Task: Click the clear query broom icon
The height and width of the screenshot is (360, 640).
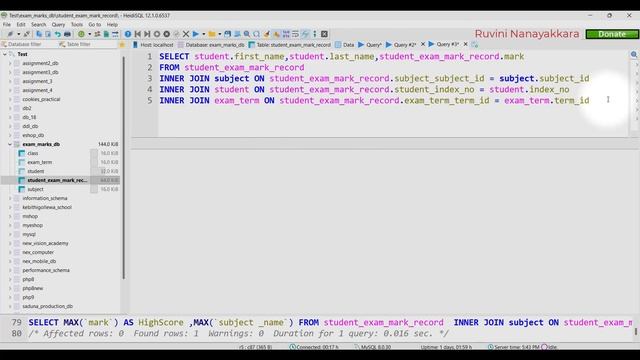Action: pyautogui.click(x=267, y=34)
